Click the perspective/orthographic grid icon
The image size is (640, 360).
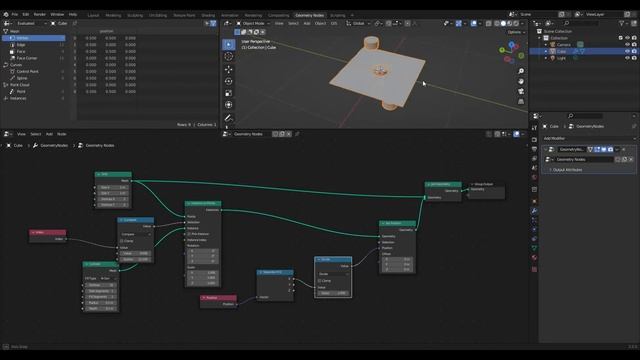click(521, 101)
